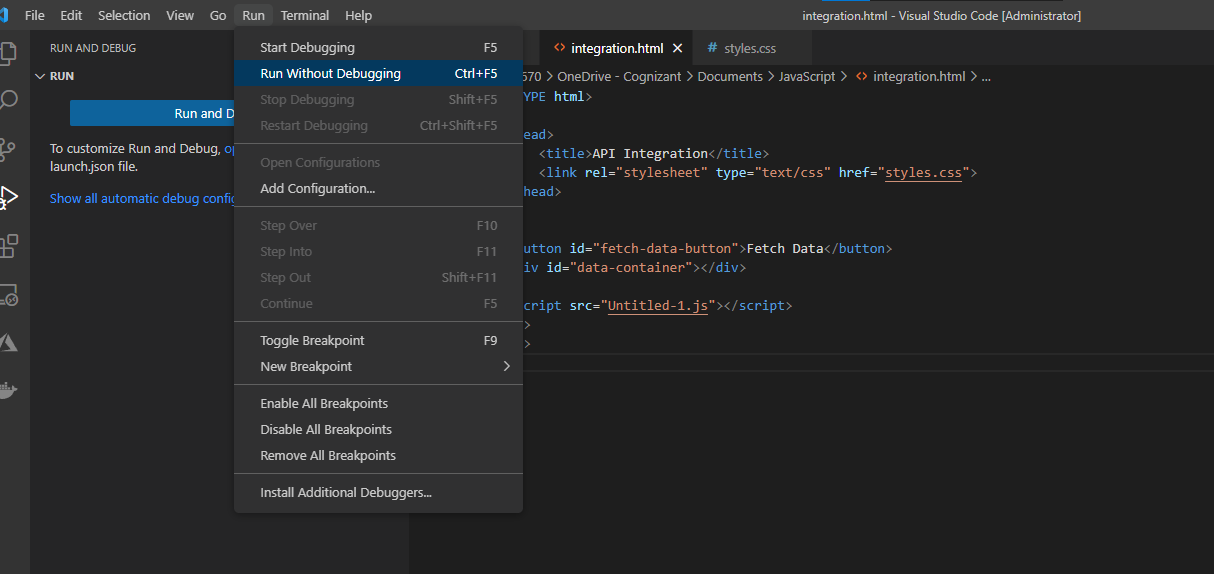This screenshot has width=1214, height=574.
Task: Open the Azure panel icon
Action: 8,342
